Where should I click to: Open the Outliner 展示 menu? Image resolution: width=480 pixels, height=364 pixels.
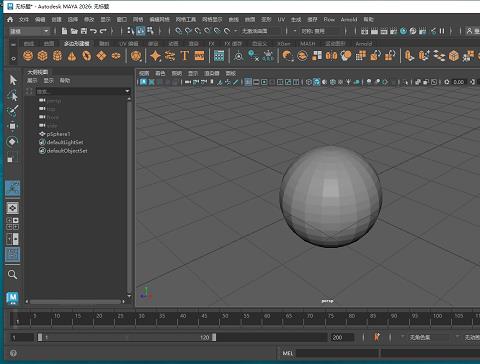click(x=32, y=80)
